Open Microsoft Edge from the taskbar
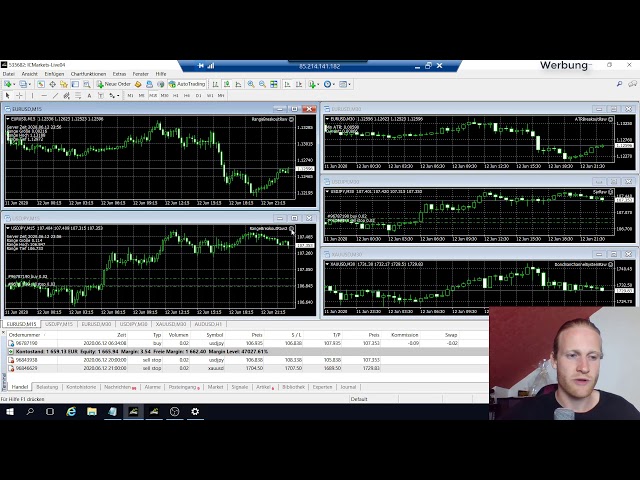The width and height of the screenshot is (640, 480). [x=71, y=411]
